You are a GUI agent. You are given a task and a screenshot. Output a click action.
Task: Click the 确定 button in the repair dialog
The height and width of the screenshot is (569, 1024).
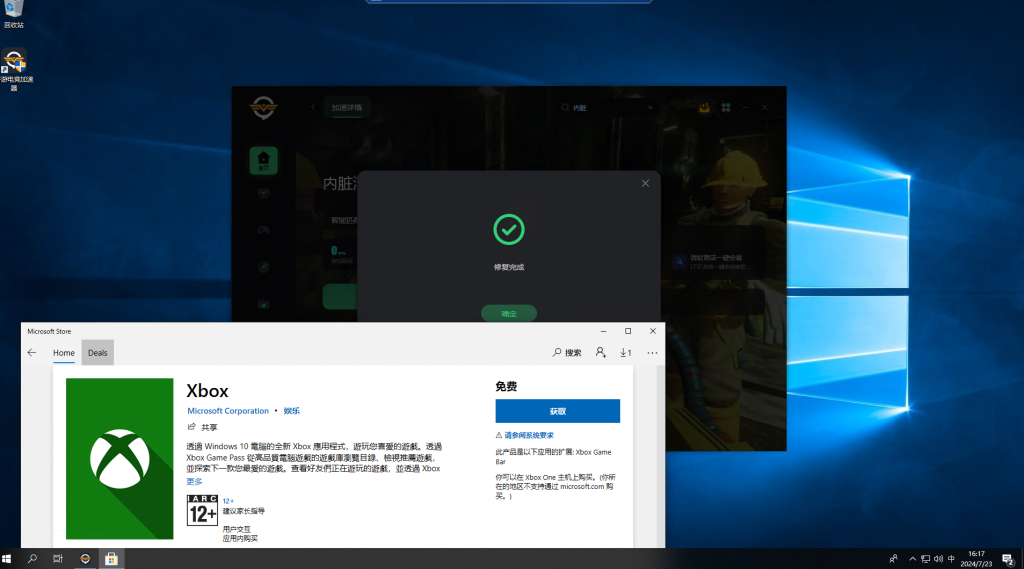click(509, 314)
